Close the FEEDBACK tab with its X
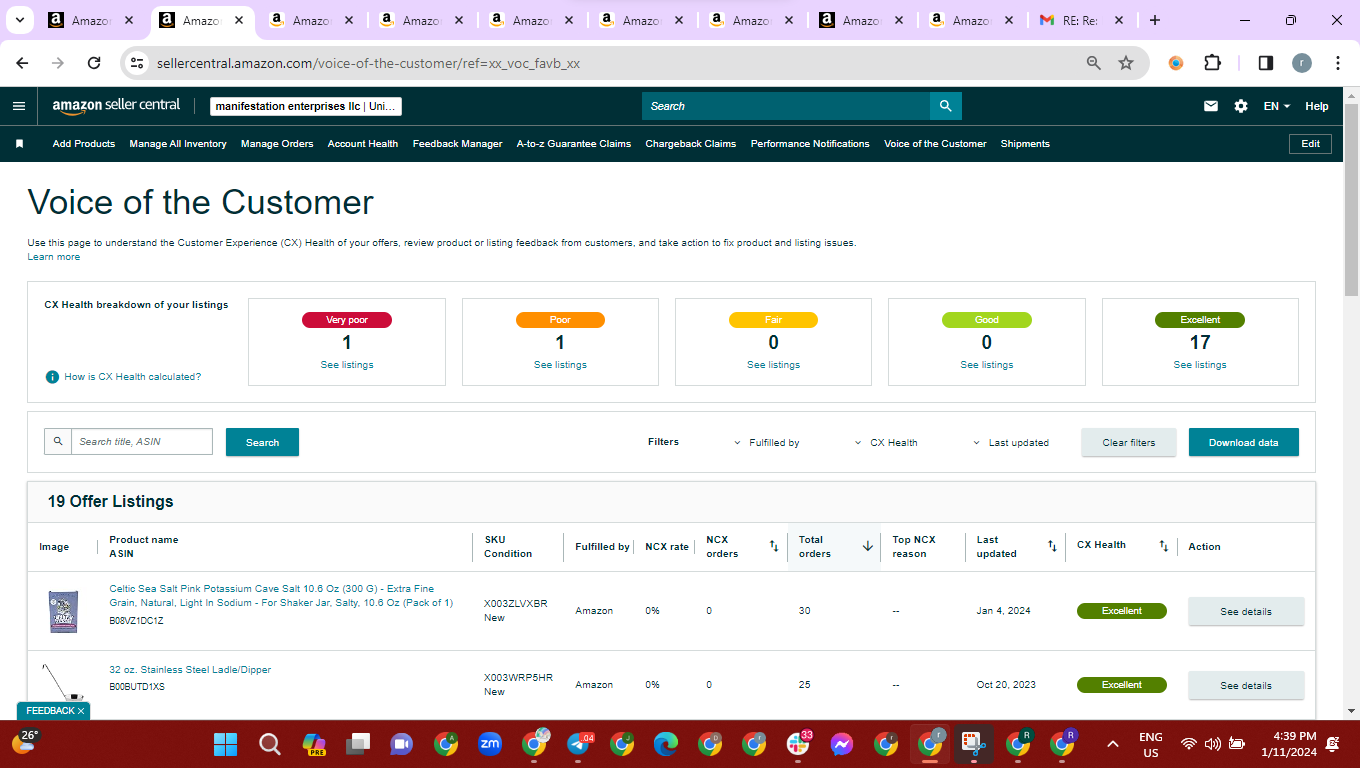Viewport: 1360px width, 768px height. (81, 711)
